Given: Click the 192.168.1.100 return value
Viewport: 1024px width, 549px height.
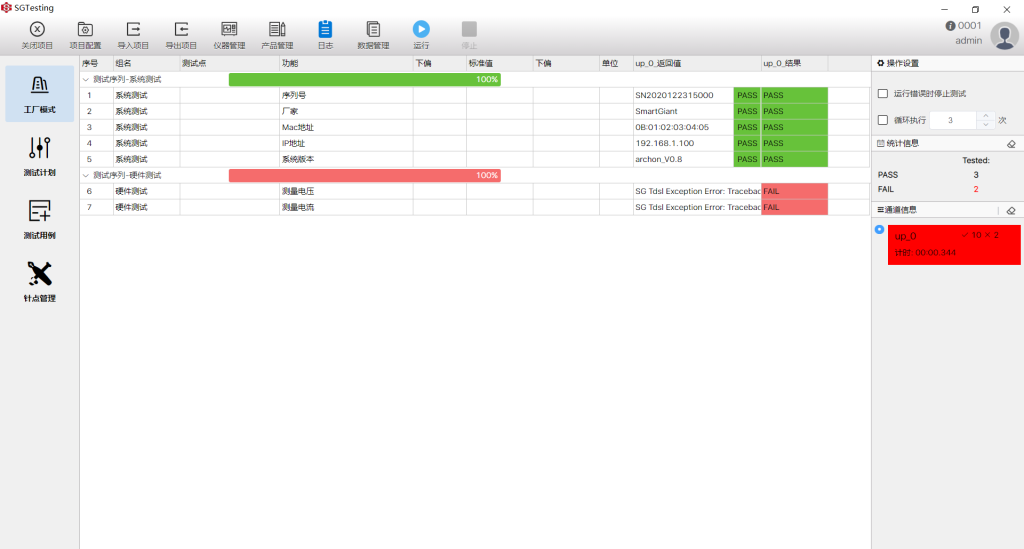Looking at the screenshot, I should [664, 144].
